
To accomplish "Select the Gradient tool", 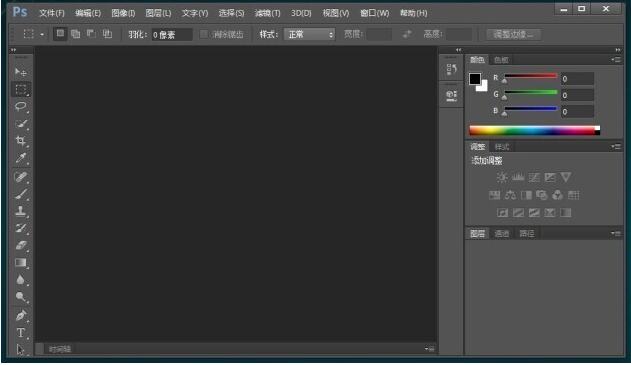I will coord(21,263).
